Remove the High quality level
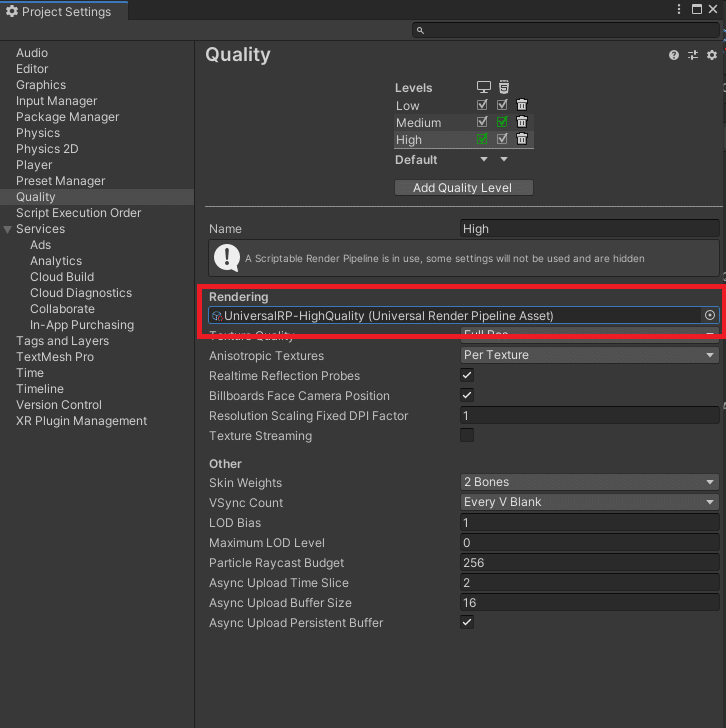 coord(522,139)
